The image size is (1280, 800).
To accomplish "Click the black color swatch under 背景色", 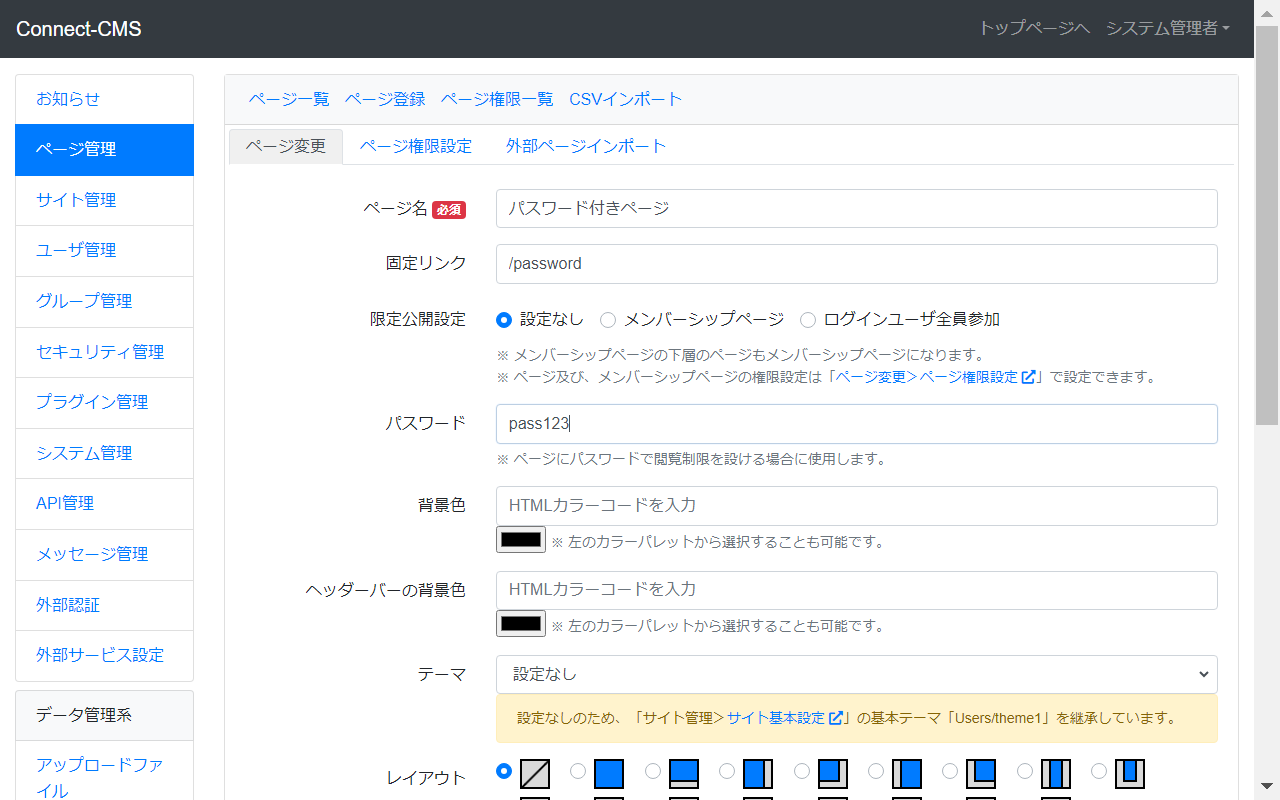I will pyautogui.click(x=520, y=539).
